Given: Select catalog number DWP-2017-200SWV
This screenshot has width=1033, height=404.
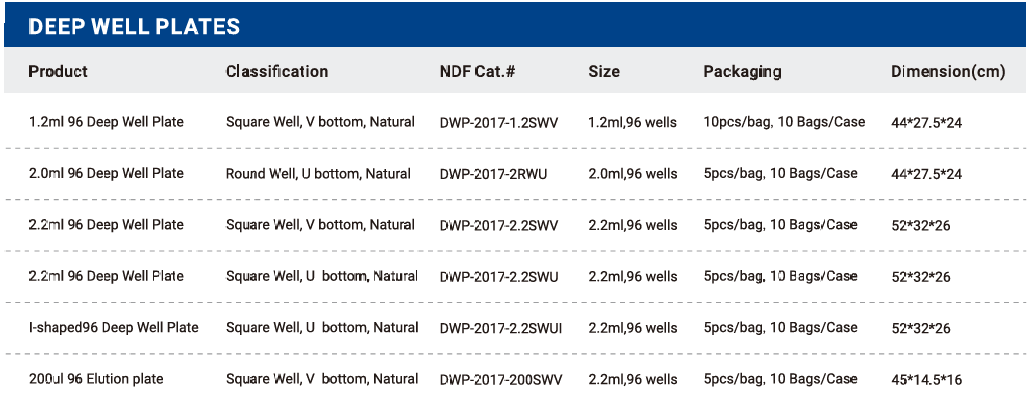Looking at the screenshot, I should click(501, 380).
